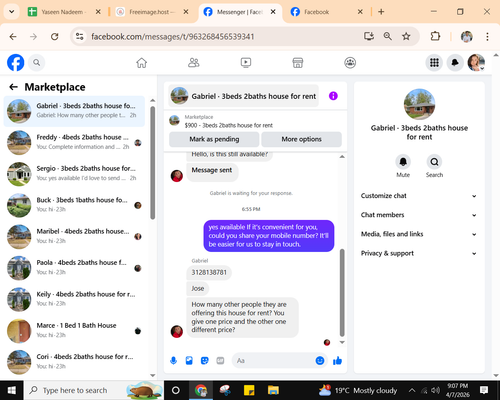Open the install app icon in address bar
The image size is (500, 400).
coord(369,36)
